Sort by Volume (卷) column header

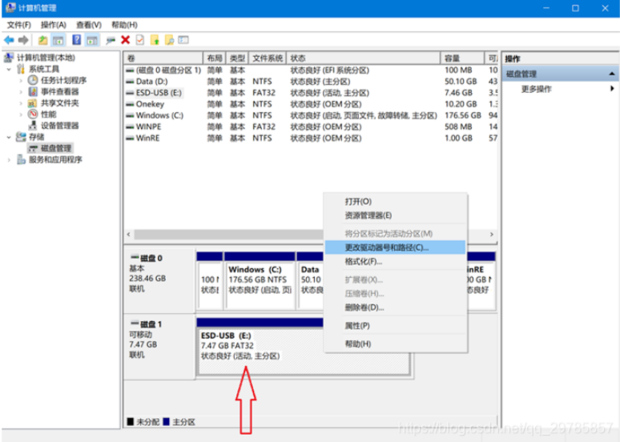click(163, 59)
